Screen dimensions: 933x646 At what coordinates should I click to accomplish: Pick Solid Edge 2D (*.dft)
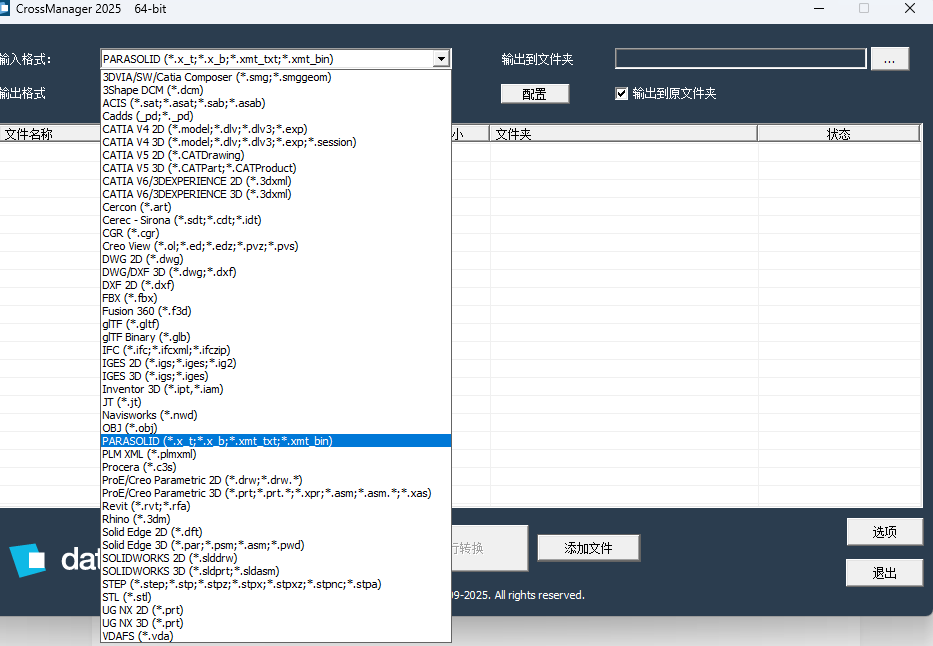[276, 532]
